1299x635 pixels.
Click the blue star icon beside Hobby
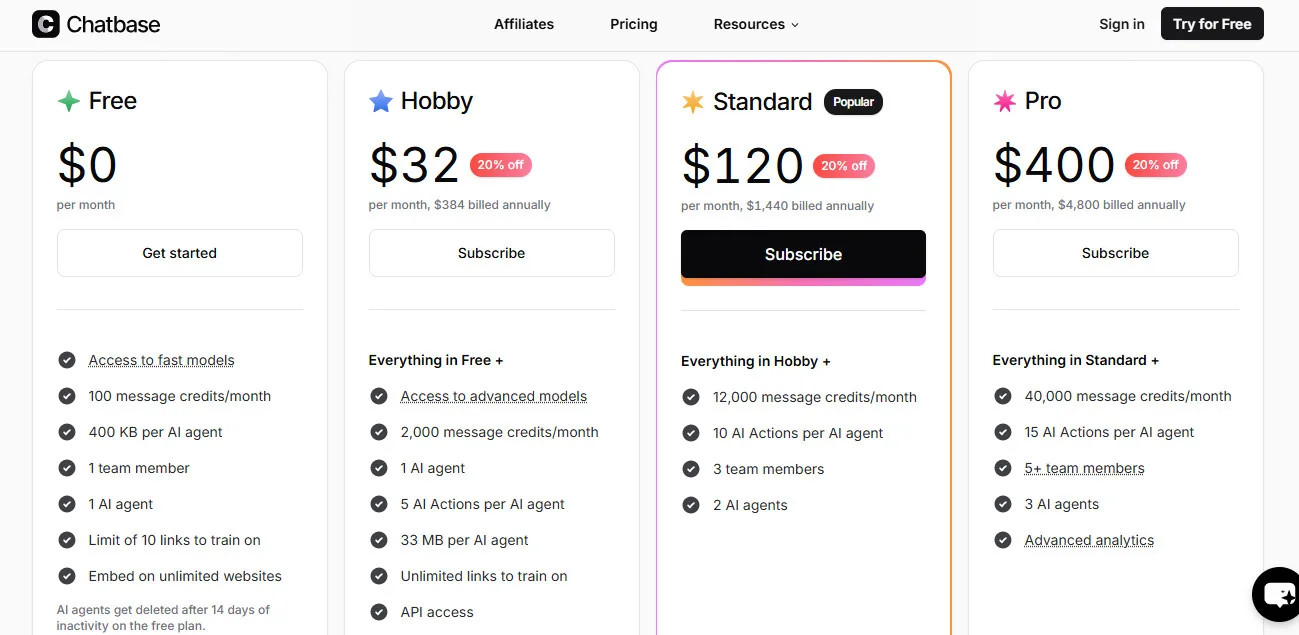click(379, 99)
